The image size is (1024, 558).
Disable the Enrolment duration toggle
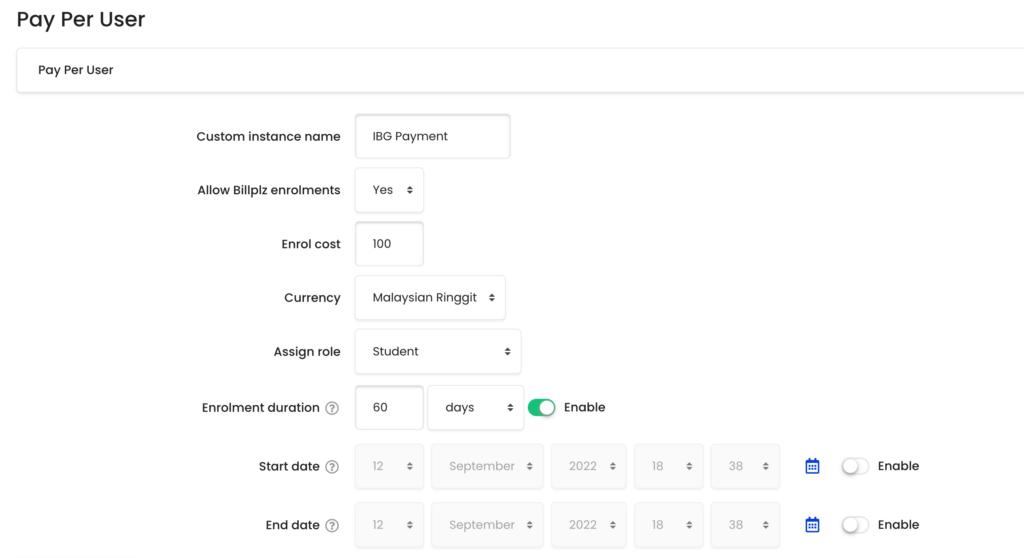click(541, 407)
